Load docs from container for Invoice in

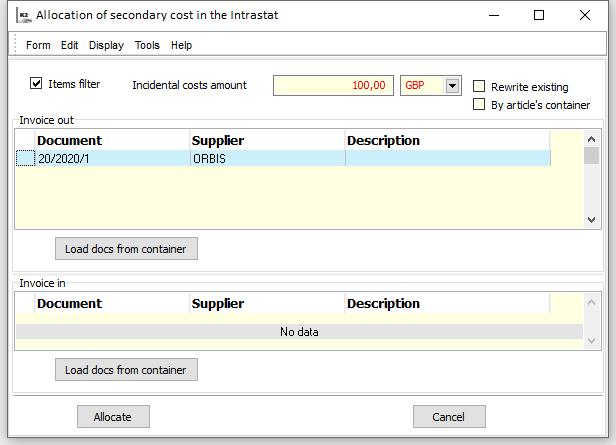(x=126, y=370)
